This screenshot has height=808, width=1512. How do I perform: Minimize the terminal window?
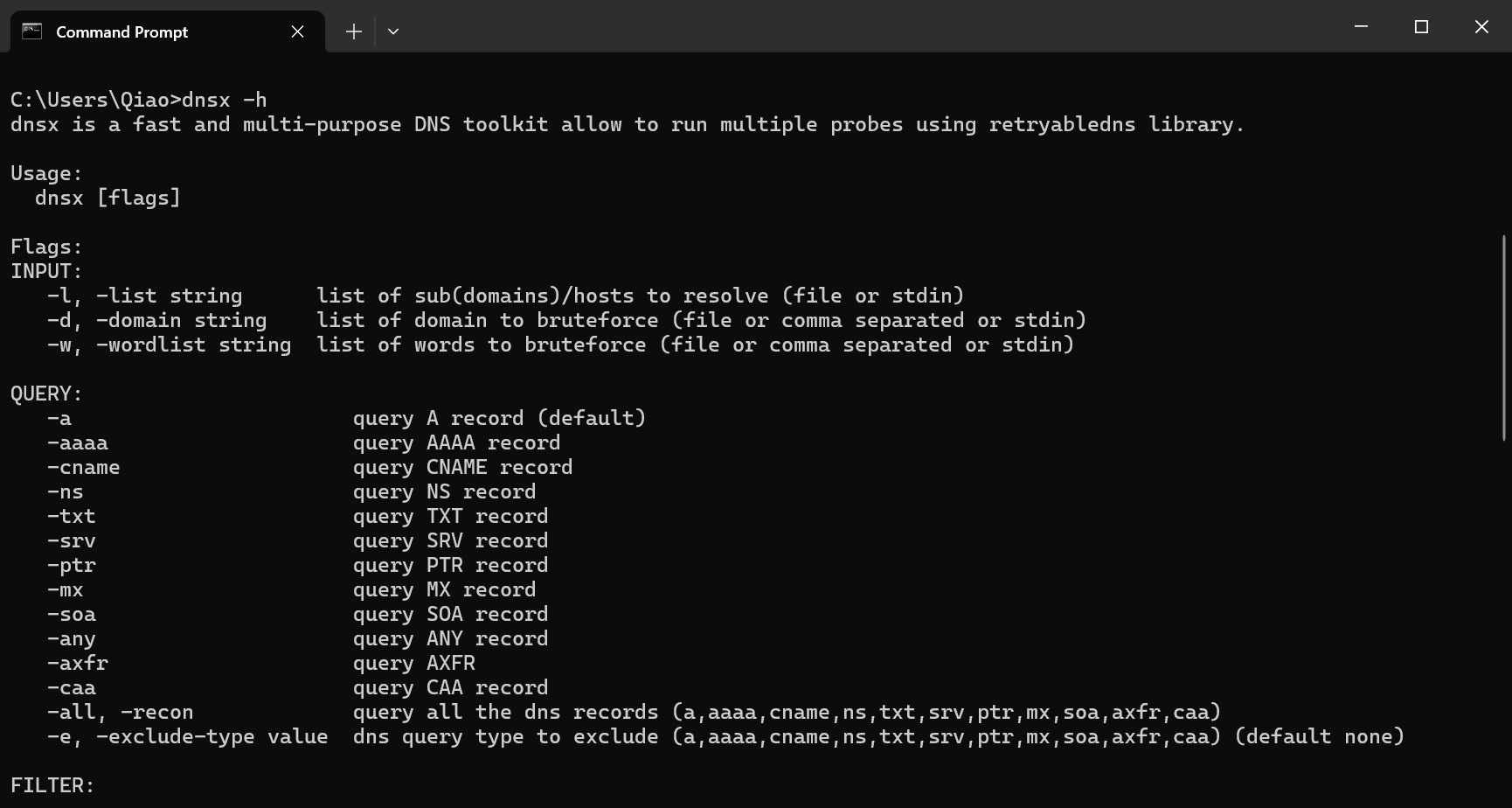click(x=1361, y=27)
